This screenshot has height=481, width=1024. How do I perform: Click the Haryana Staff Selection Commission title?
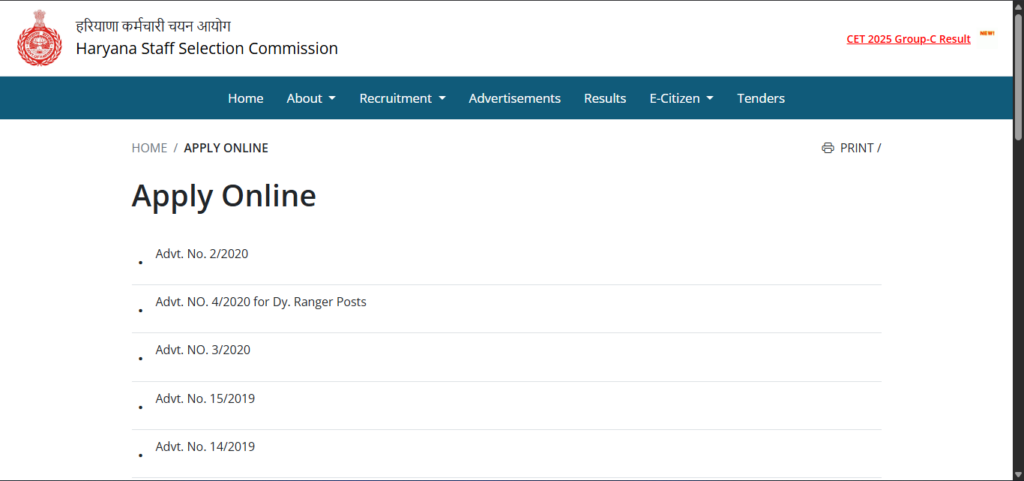coord(207,48)
